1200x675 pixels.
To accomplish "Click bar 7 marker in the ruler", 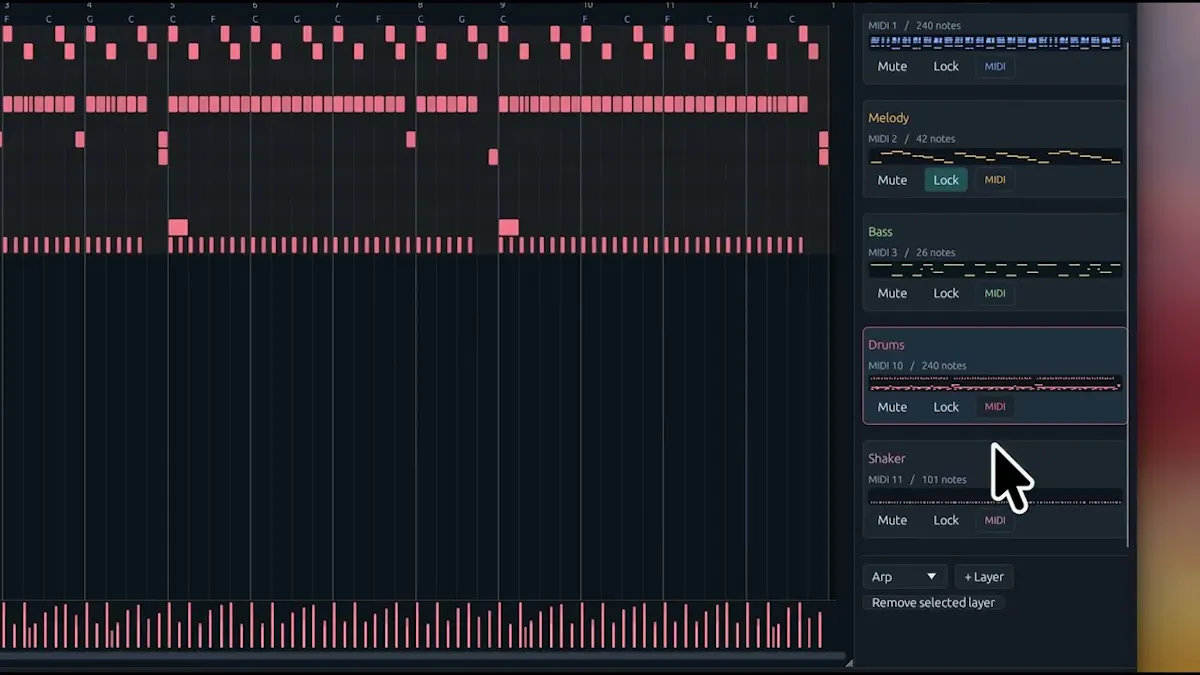I will coord(337,5).
